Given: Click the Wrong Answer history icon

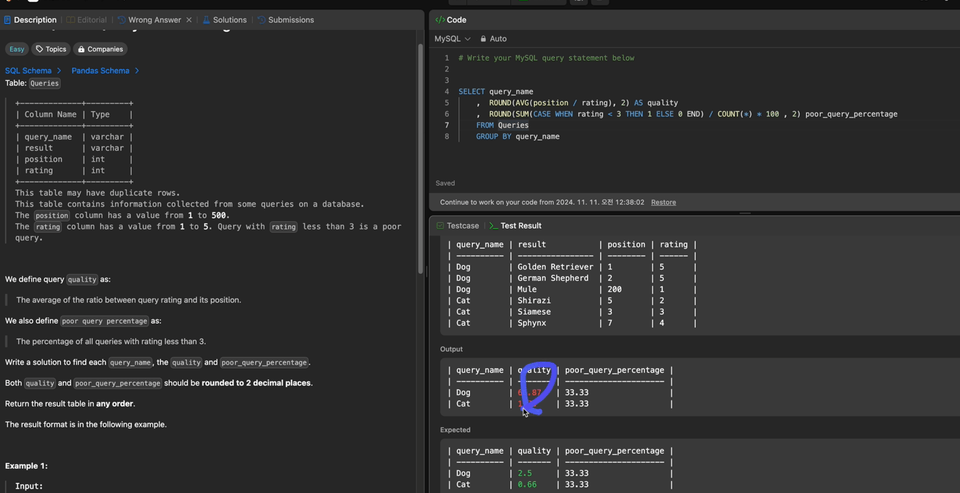Looking at the screenshot, I should pos(121,20).
